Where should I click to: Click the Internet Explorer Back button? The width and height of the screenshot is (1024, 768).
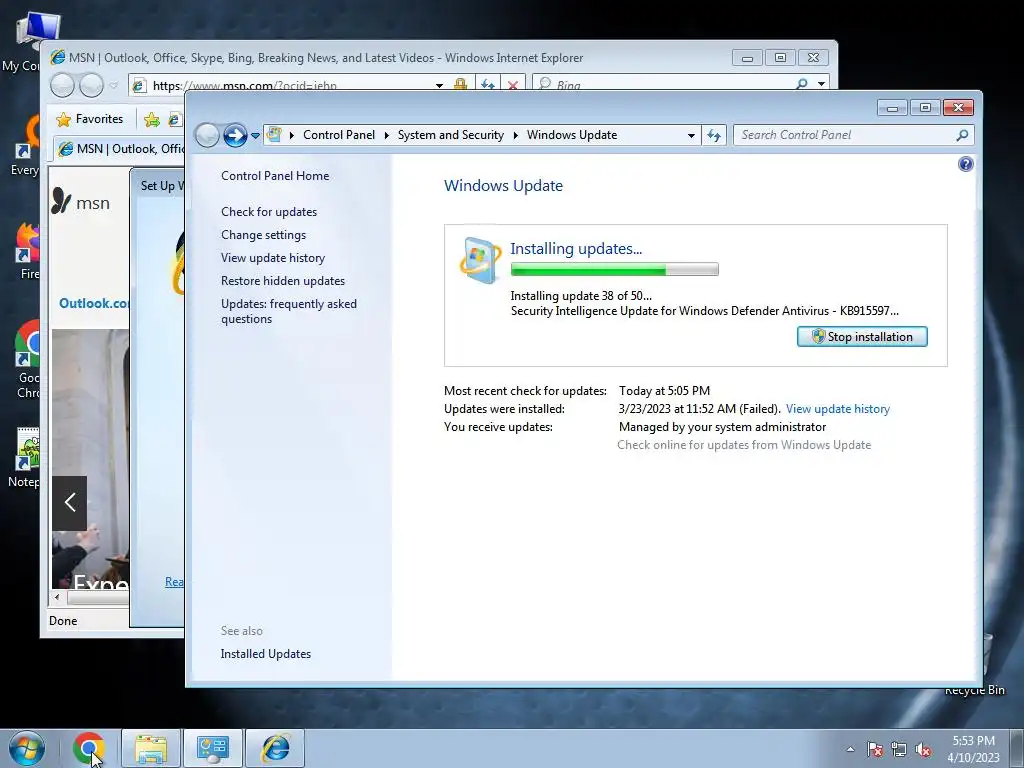[x=63, y=85]
